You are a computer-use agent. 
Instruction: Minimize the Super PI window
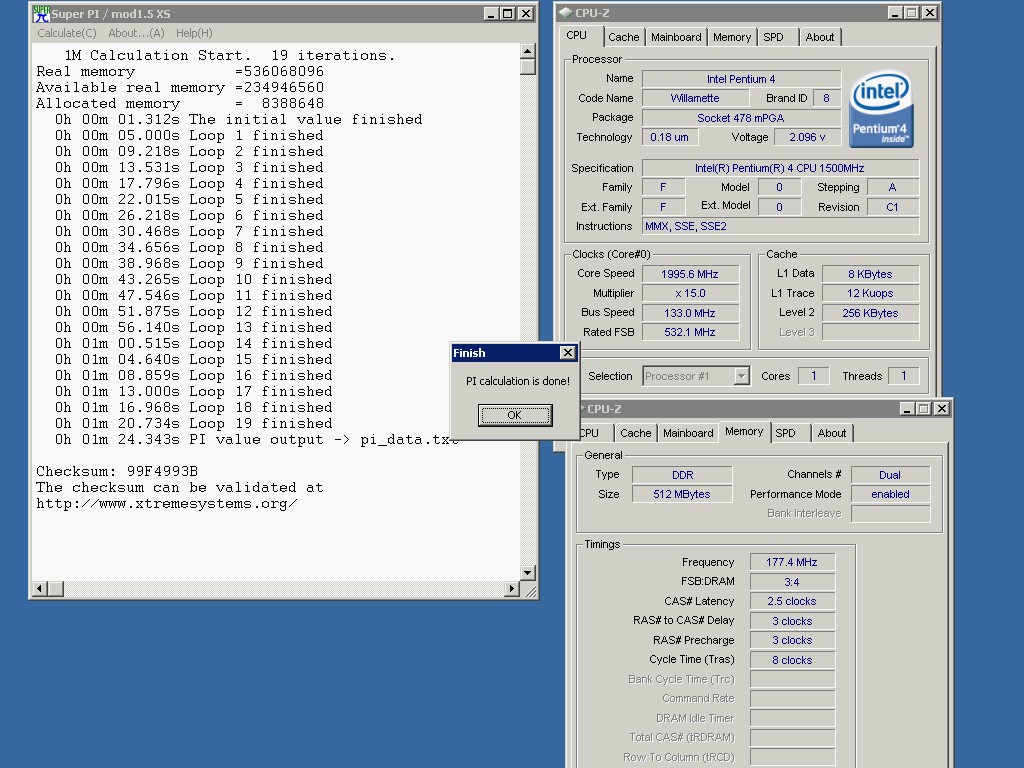pos(491,14)
